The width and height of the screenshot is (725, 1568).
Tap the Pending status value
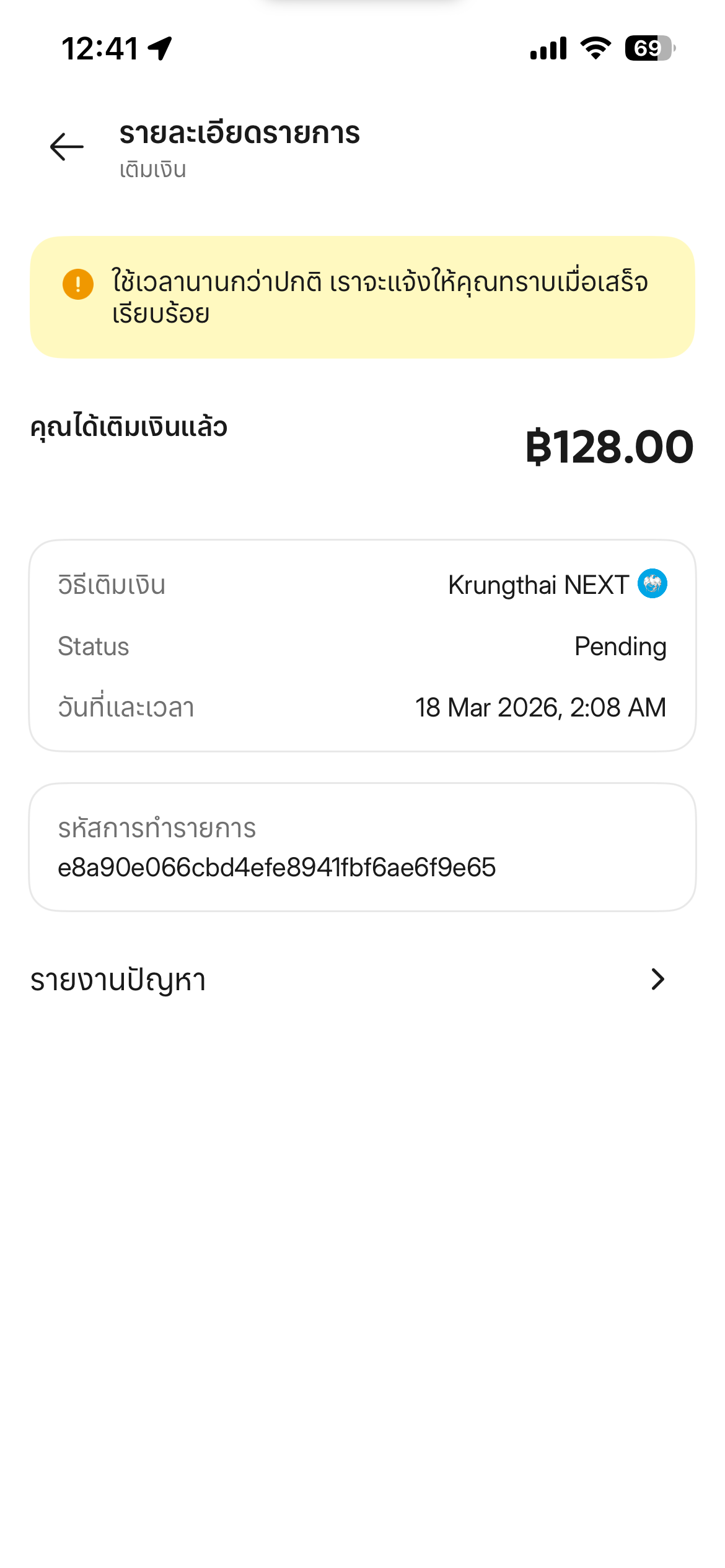click(x=620, y=647)
